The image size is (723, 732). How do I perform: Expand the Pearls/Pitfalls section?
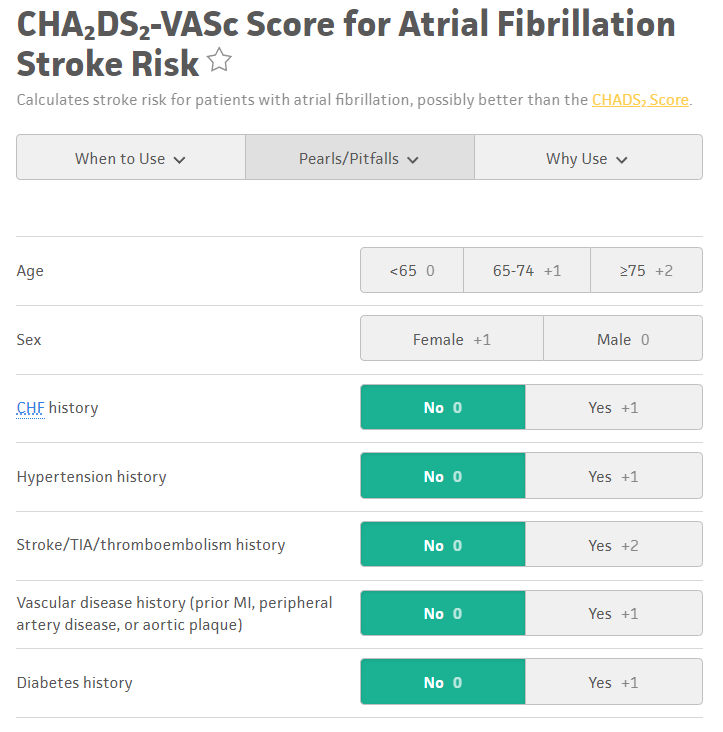click(359, 158)
